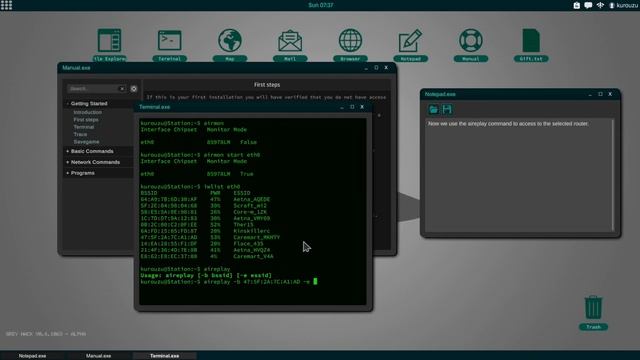Open the Trash bin icon
The height and width of the screenshot is (360, 640).
(x=593, y=313)
